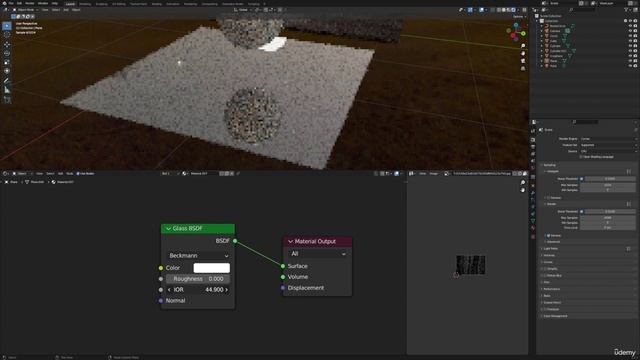
Task: Switch to the Shading workspace tab
Action: [x=156, y=4]
